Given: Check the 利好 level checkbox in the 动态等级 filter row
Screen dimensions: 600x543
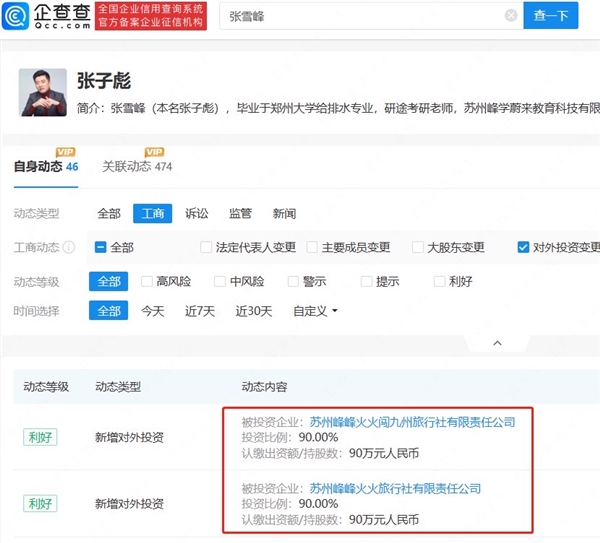Looking at the screenshot, I should [439, 282].
